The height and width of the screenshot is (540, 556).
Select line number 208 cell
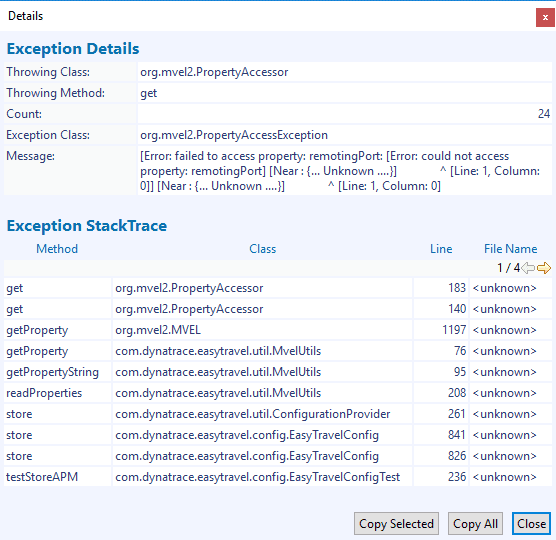(x=441, y=393)
